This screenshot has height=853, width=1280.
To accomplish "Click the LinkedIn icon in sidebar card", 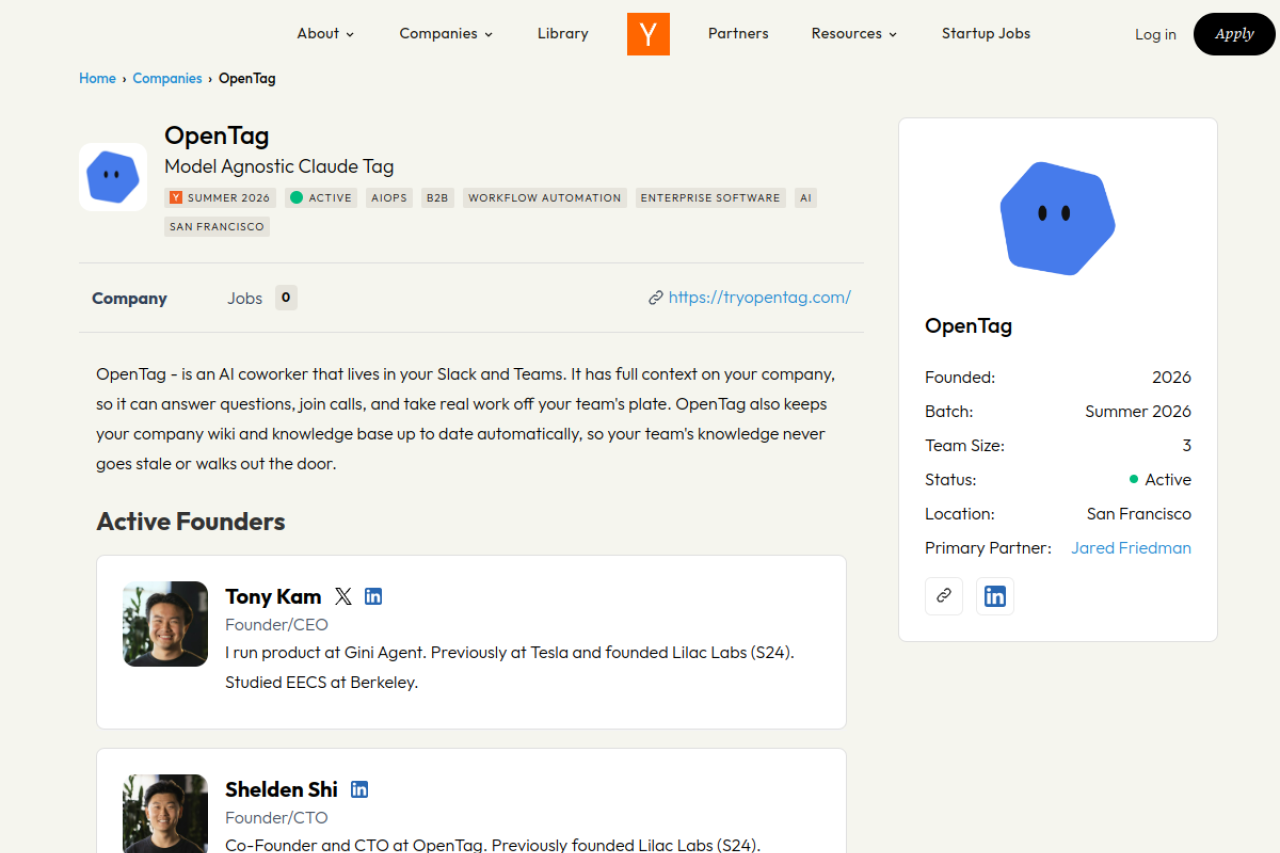I will coord(995,596).
